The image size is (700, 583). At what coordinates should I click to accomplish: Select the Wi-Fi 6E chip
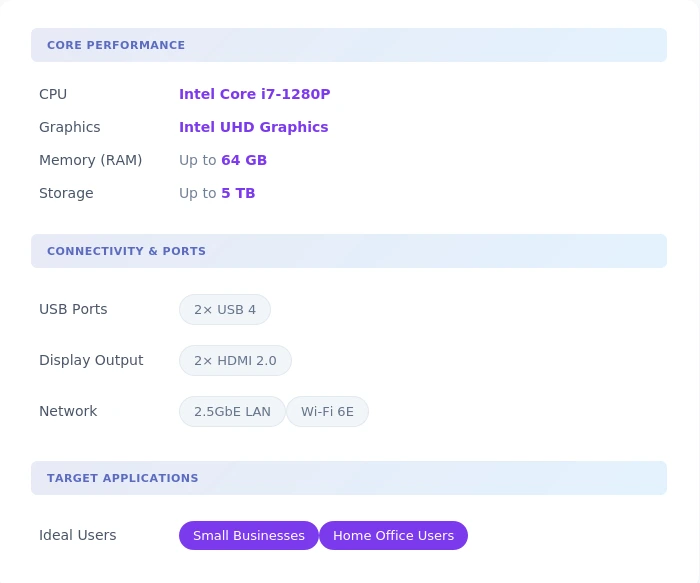(x=327, y=411)
